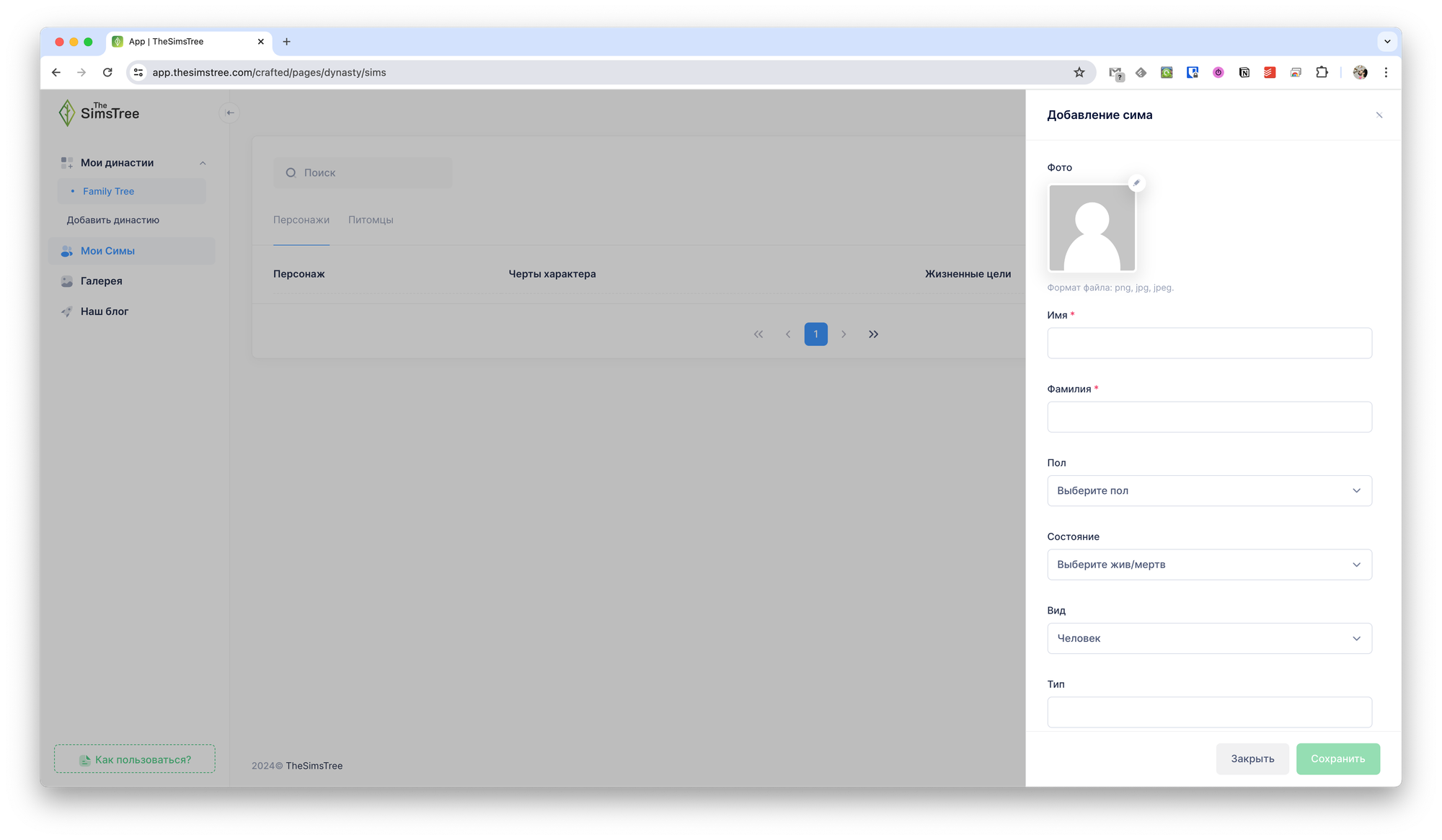Expand the Состояние dropdown
Viewport: 1442px width, 840px height.
1209,565
